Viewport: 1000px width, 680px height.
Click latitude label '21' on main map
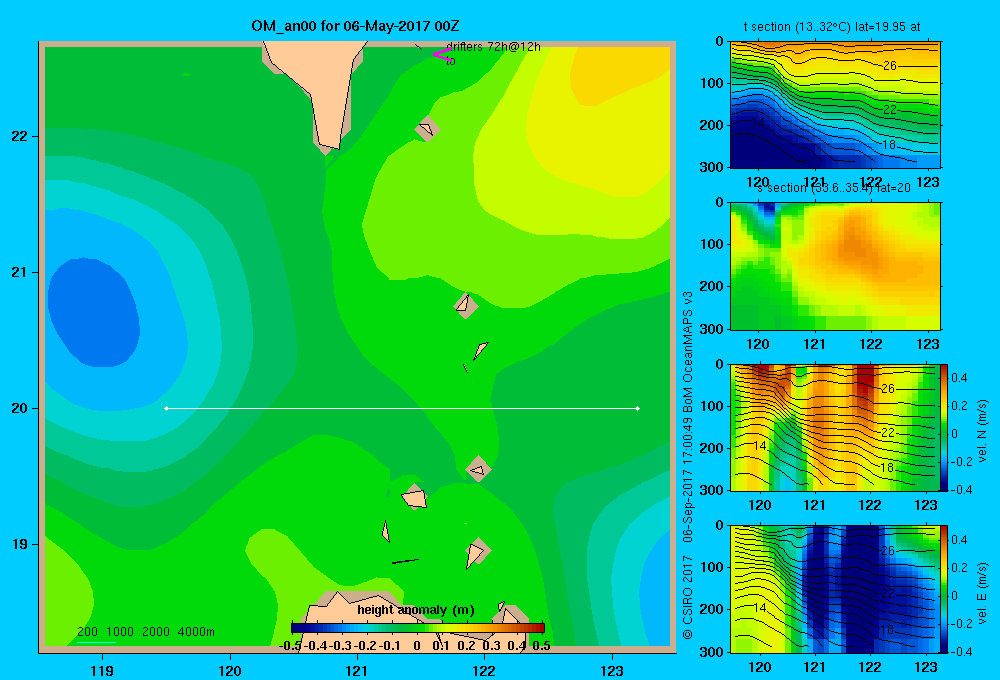20,272
